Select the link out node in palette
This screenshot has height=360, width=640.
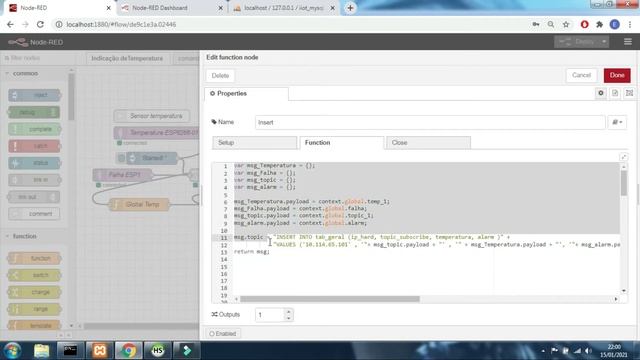[x=34, y=197]
